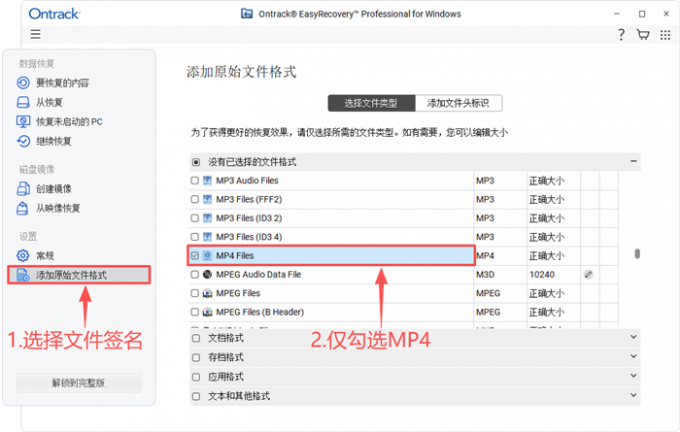Expand the 应用格式 section chevron

[x=633, y=376]
